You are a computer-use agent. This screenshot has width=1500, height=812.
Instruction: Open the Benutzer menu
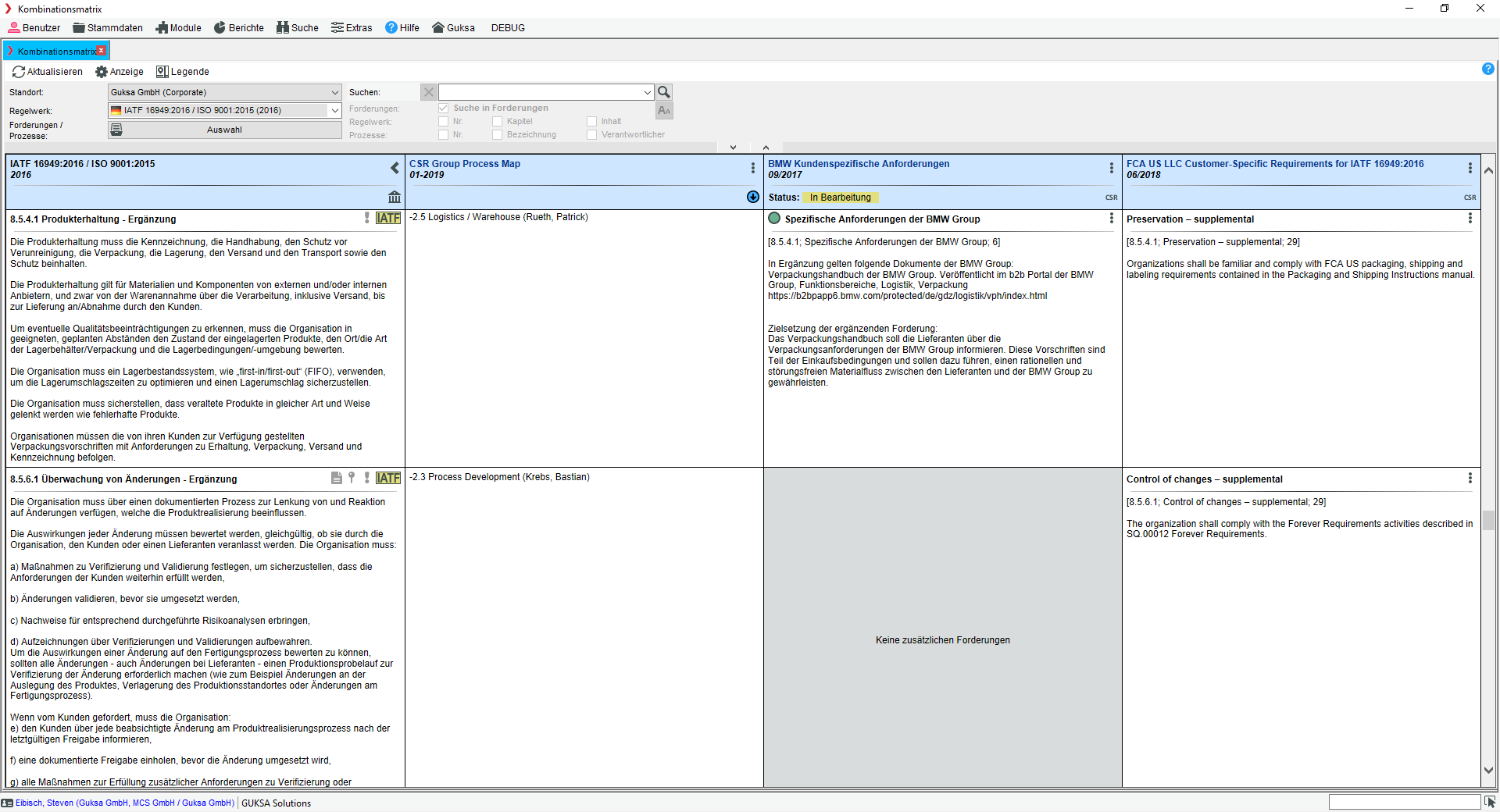pos(34,27)
